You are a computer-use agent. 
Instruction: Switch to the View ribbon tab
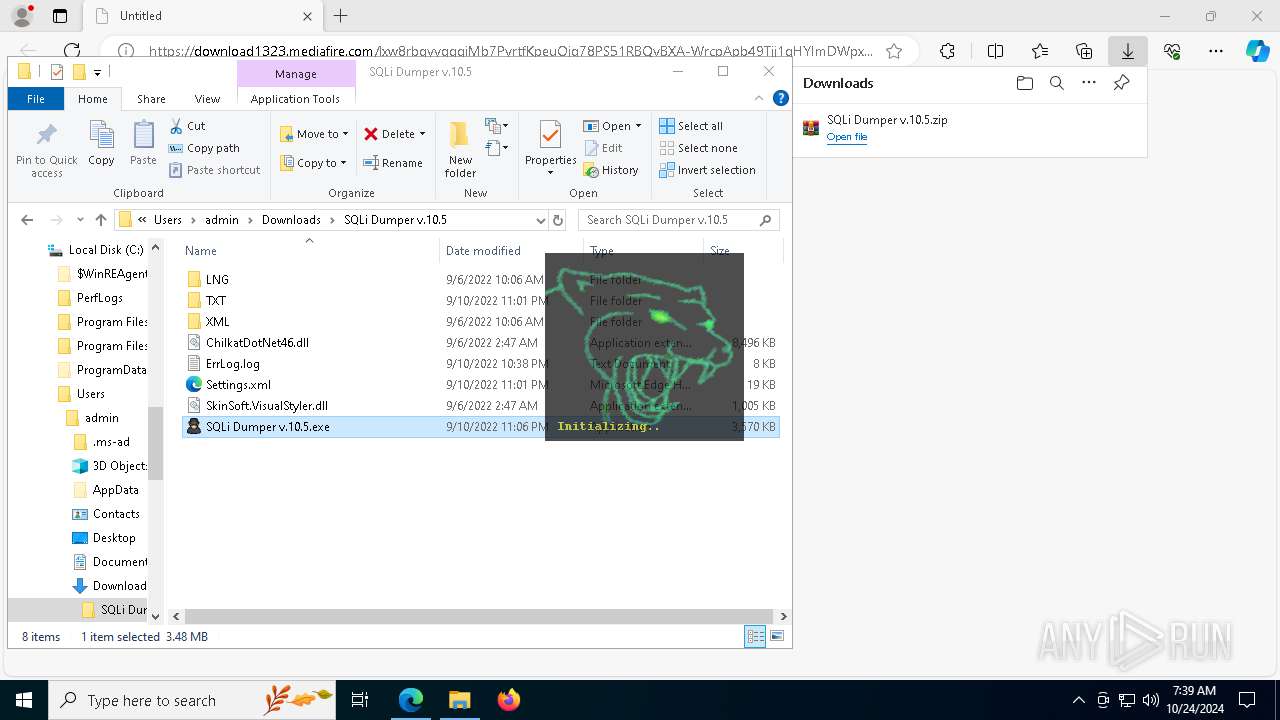pos(207,99)
